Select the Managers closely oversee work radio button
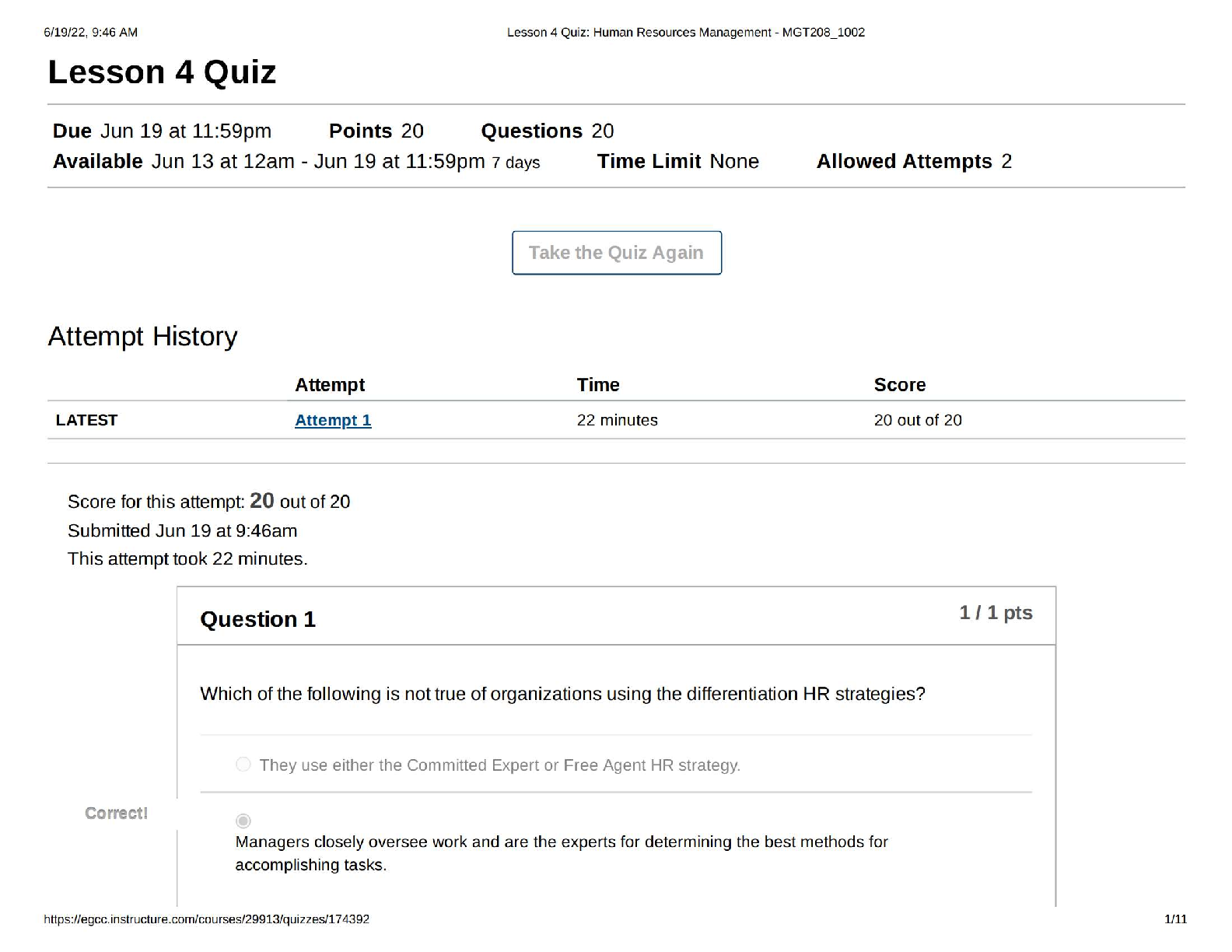 243,821
